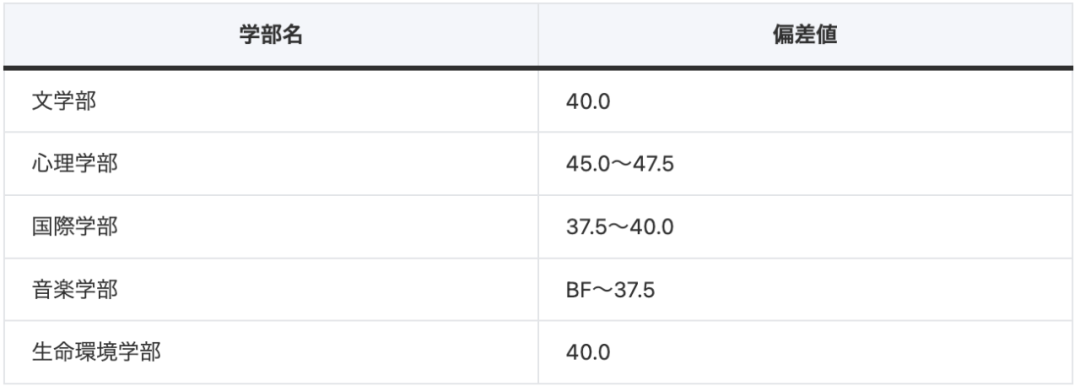Click the 45.0〜47.5 deviation value cell

tap(805, 164)
